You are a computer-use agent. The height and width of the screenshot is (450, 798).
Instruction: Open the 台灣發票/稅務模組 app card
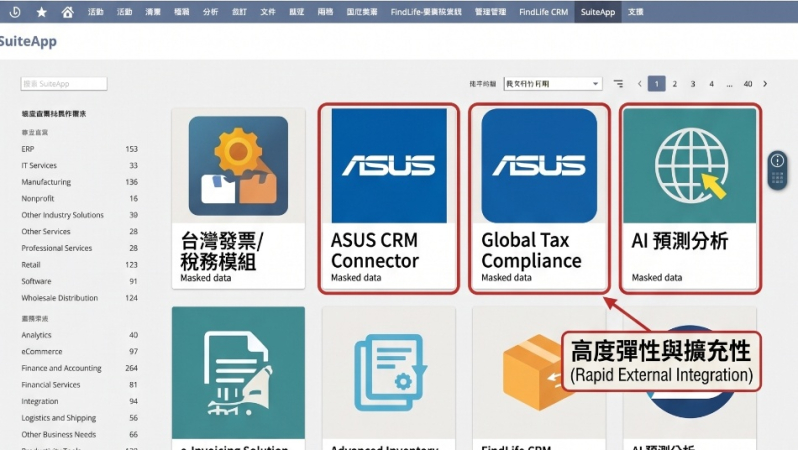(x=238, y=199)
